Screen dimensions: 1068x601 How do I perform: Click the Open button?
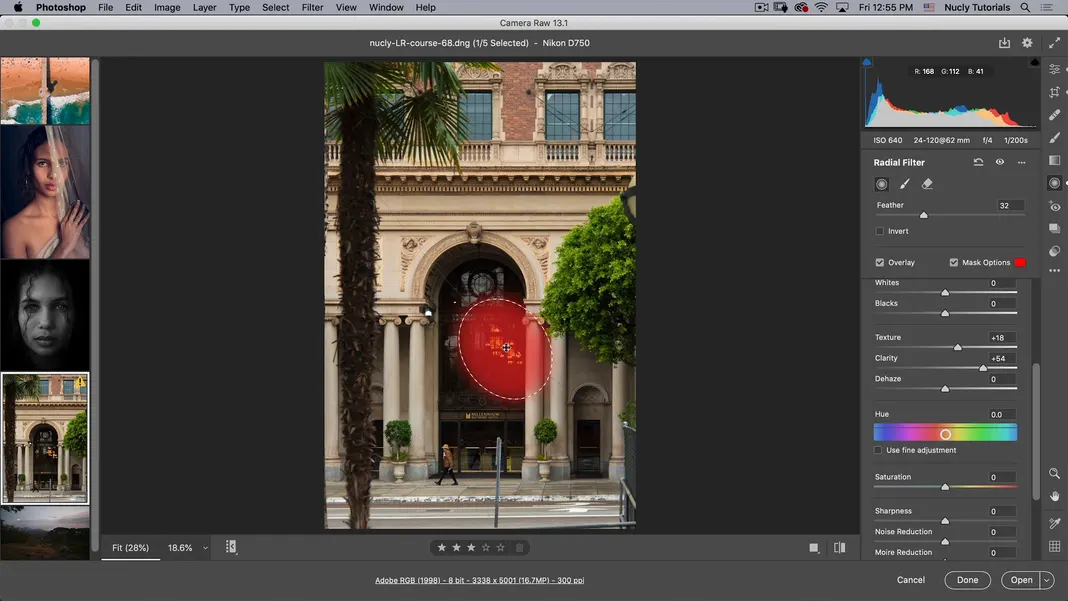(x=1021, y=580)
